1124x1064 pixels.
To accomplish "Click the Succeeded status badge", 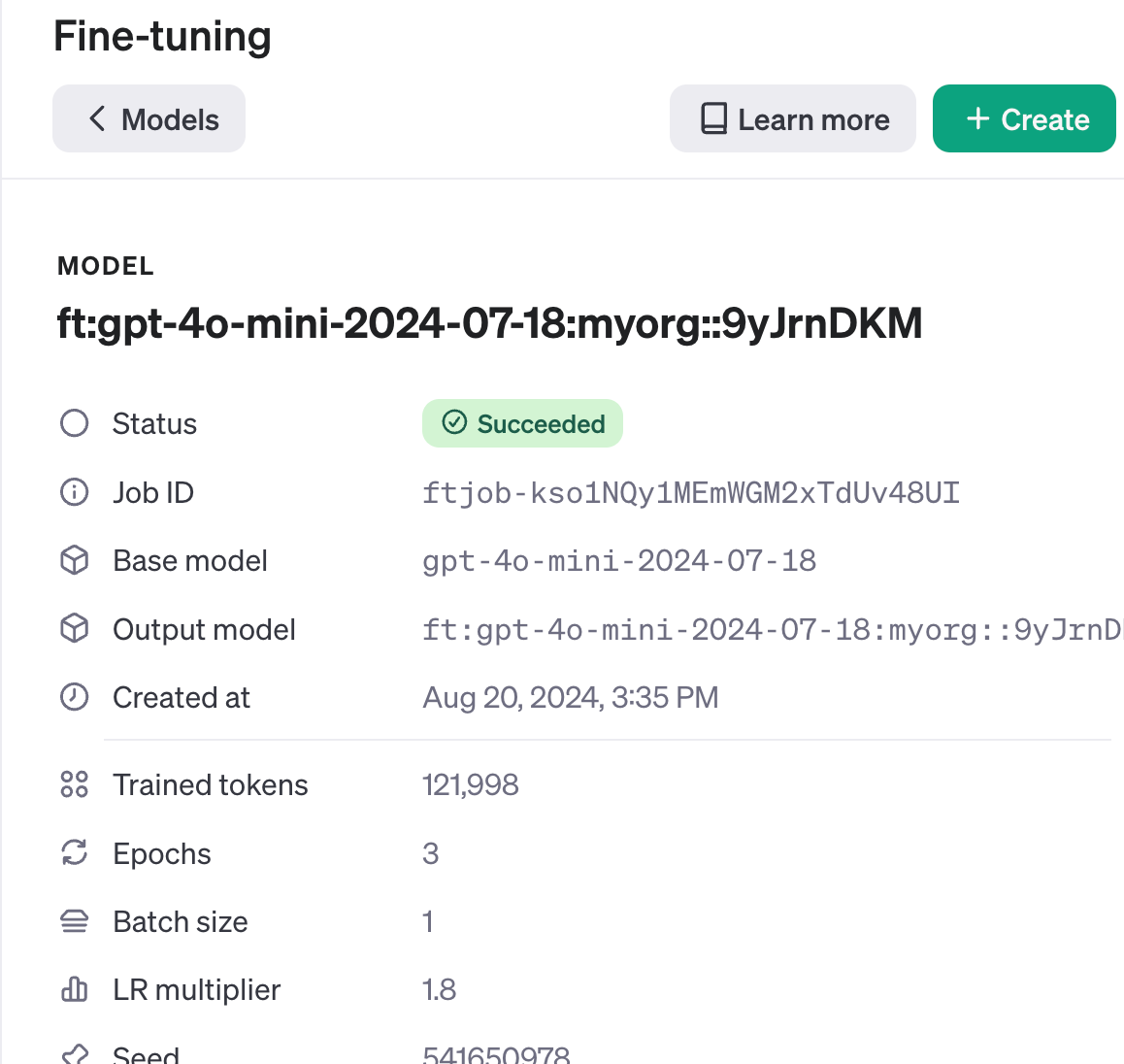I will tap(522, 424).
